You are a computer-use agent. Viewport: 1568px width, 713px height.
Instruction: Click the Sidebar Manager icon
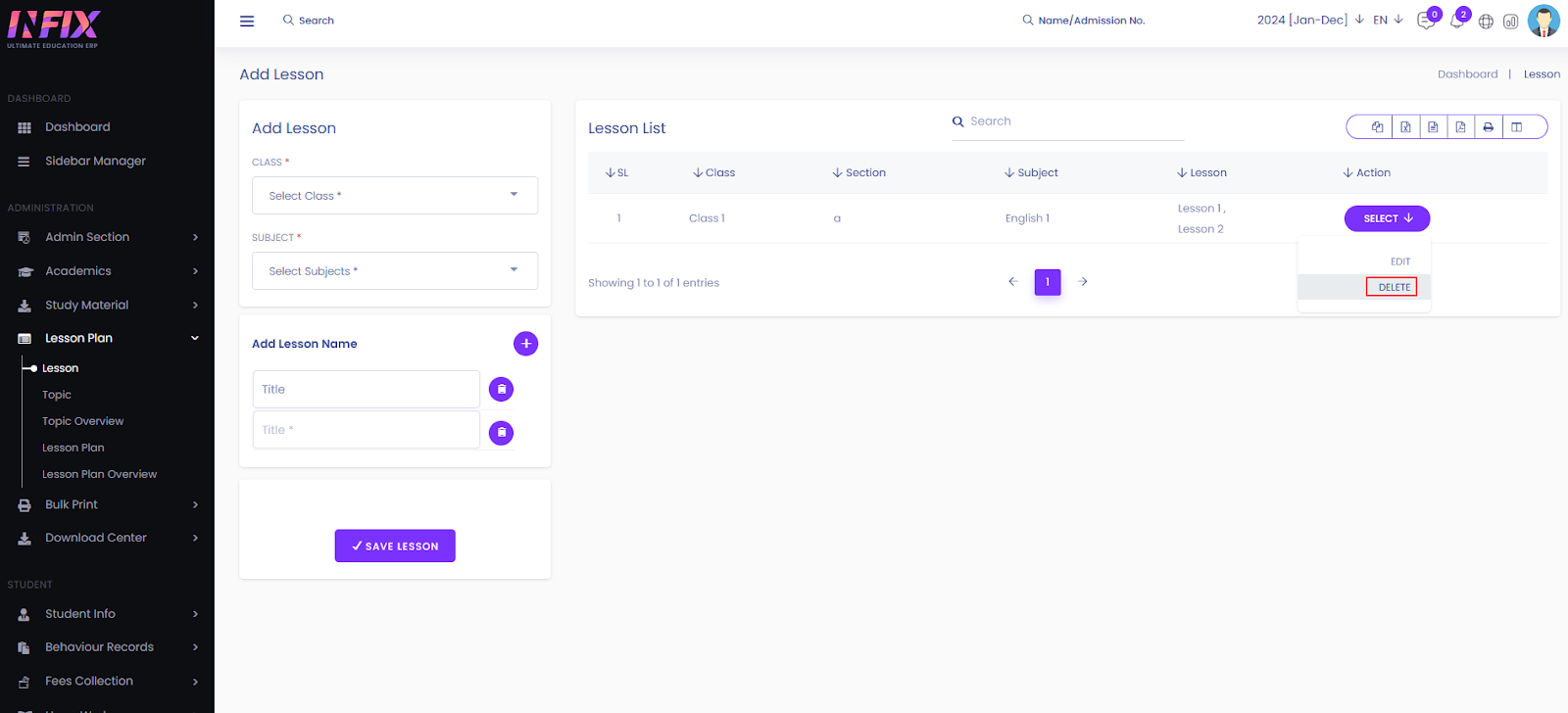24,162
